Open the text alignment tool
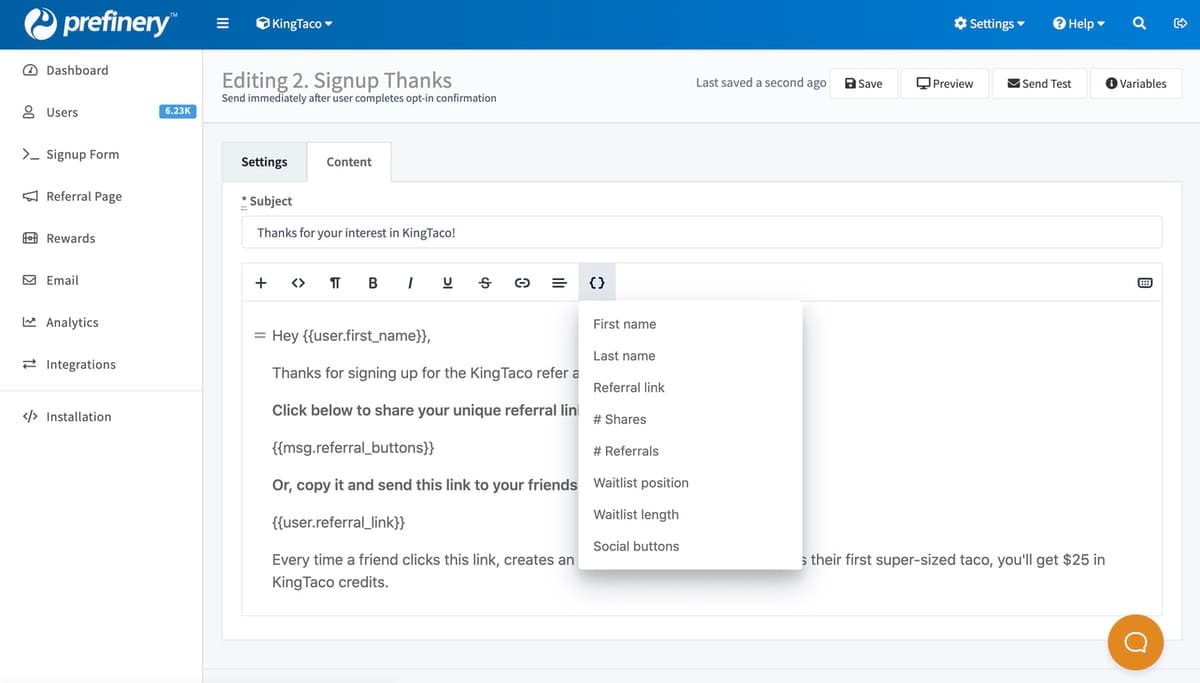 [559, 283]
